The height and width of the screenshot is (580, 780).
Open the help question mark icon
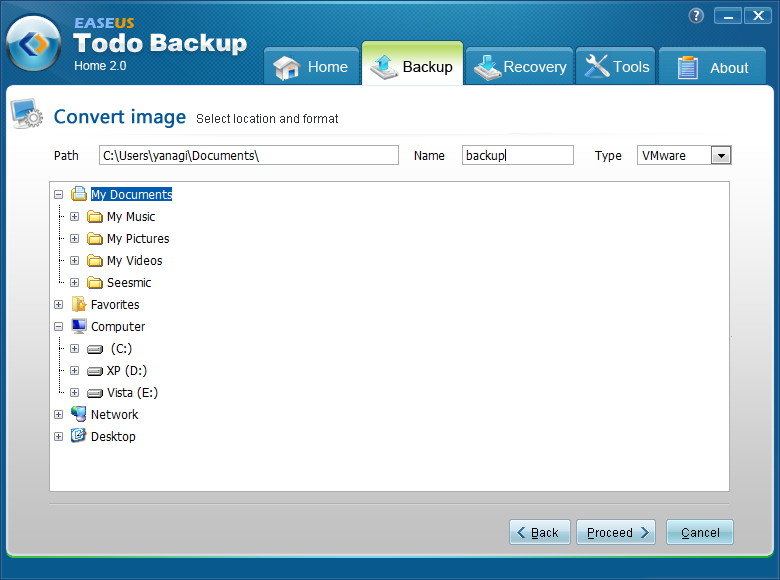(696, 16)
